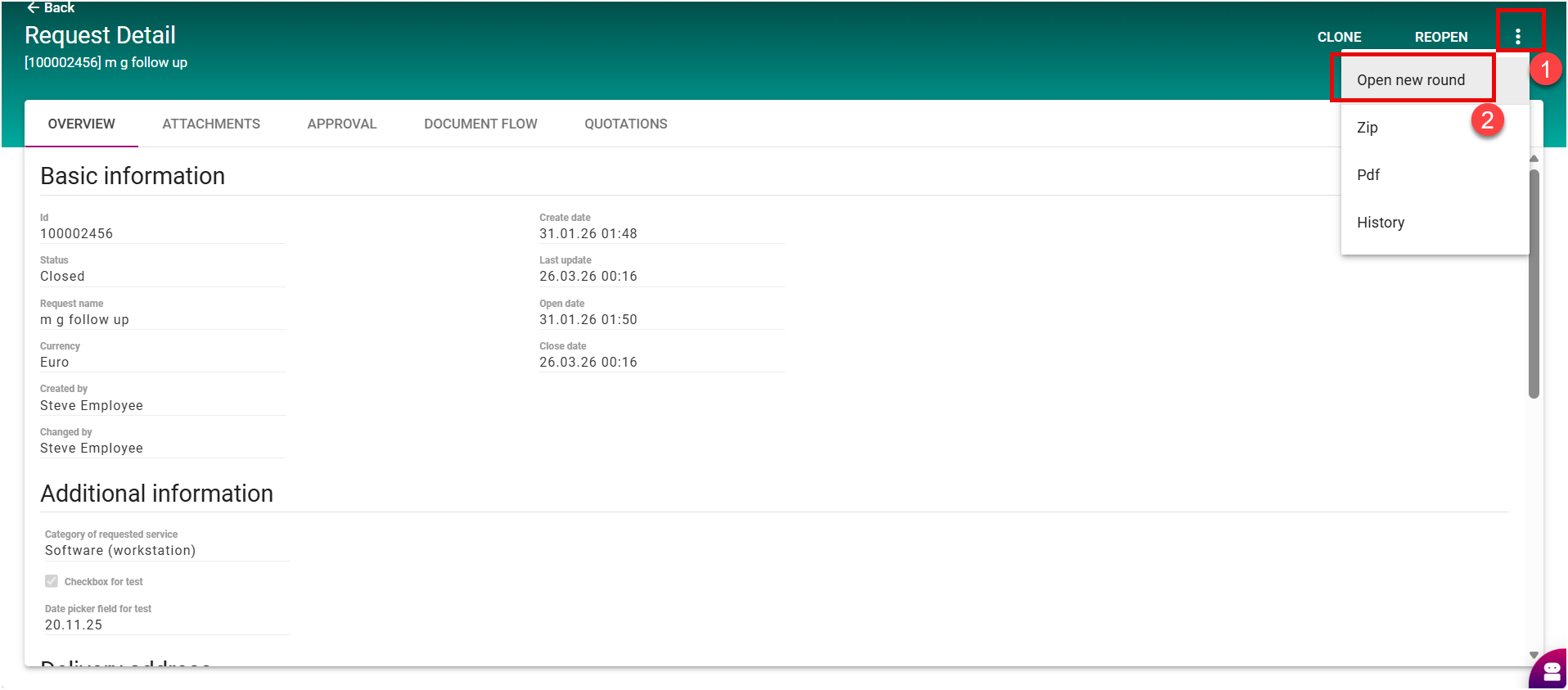Viewport: 1568px width, 690px height.
Task: Click the Back arrow icon
Action: click(x=34, y=7)
